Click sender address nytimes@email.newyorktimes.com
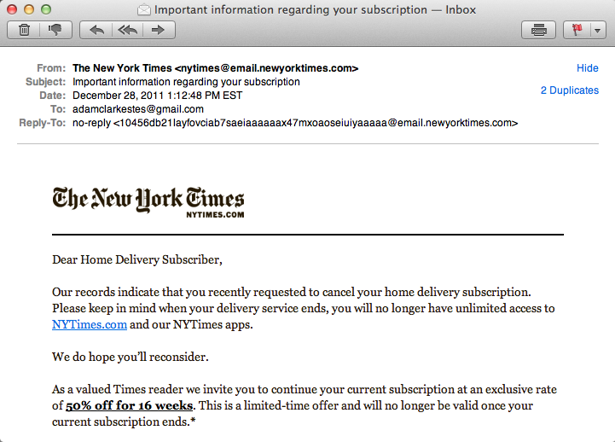615x442 pixels. (x=267, y=68)
